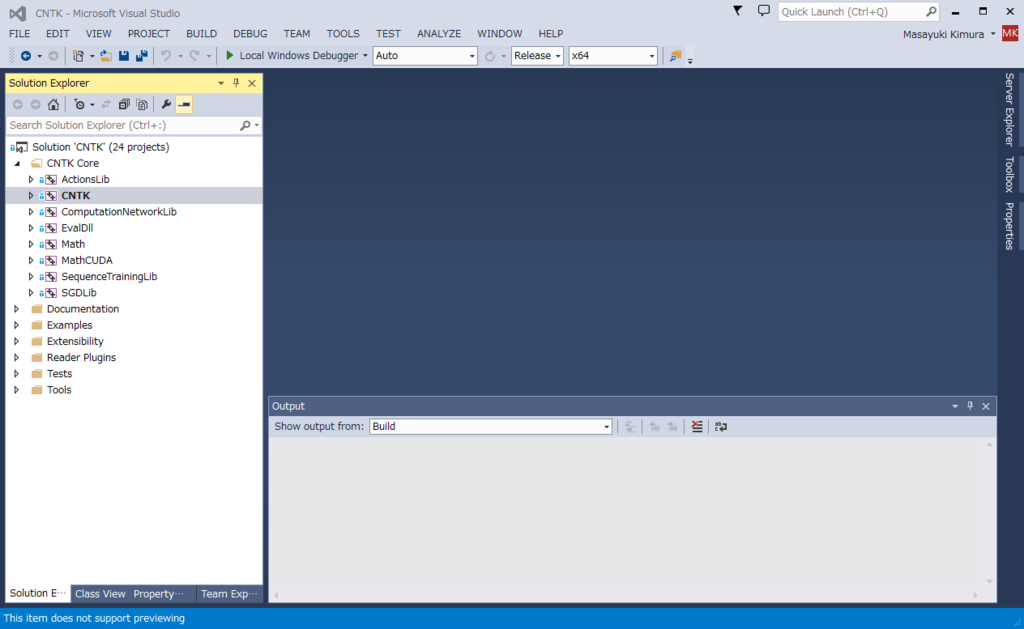The height and width of the screenshot is (629, 1024).
Task: Pin the Output panel
Action: pyautogui.click(x=970, y=406)
